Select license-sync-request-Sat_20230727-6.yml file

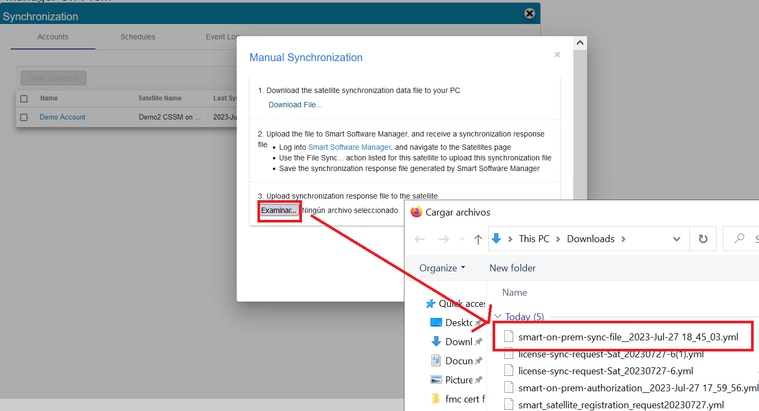tap(606, 371)
